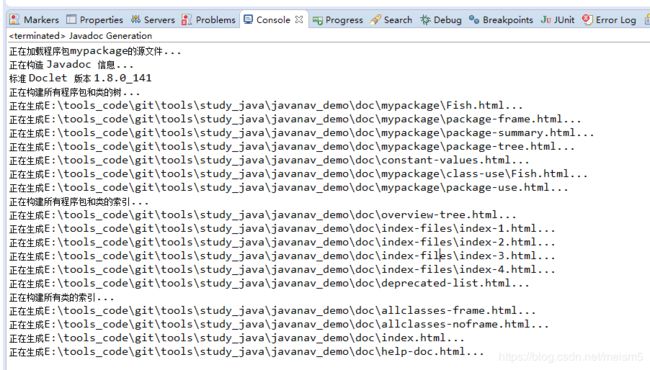Click the Fish.html output line under doc\mypackage
This screenshot has height=370, width=650.
tap(266, 106)
